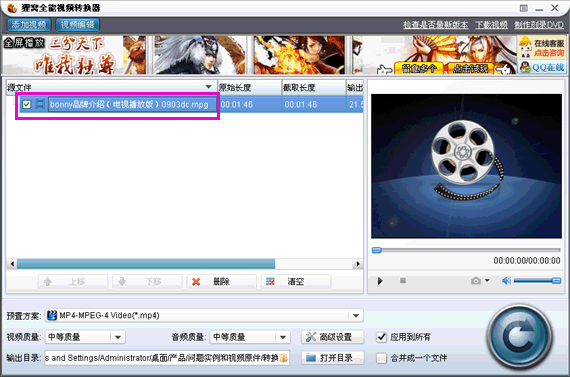Click the 截取长度 column header
Image resolution: width=570 pixels, height=377 pixels.
click(314, 88)
